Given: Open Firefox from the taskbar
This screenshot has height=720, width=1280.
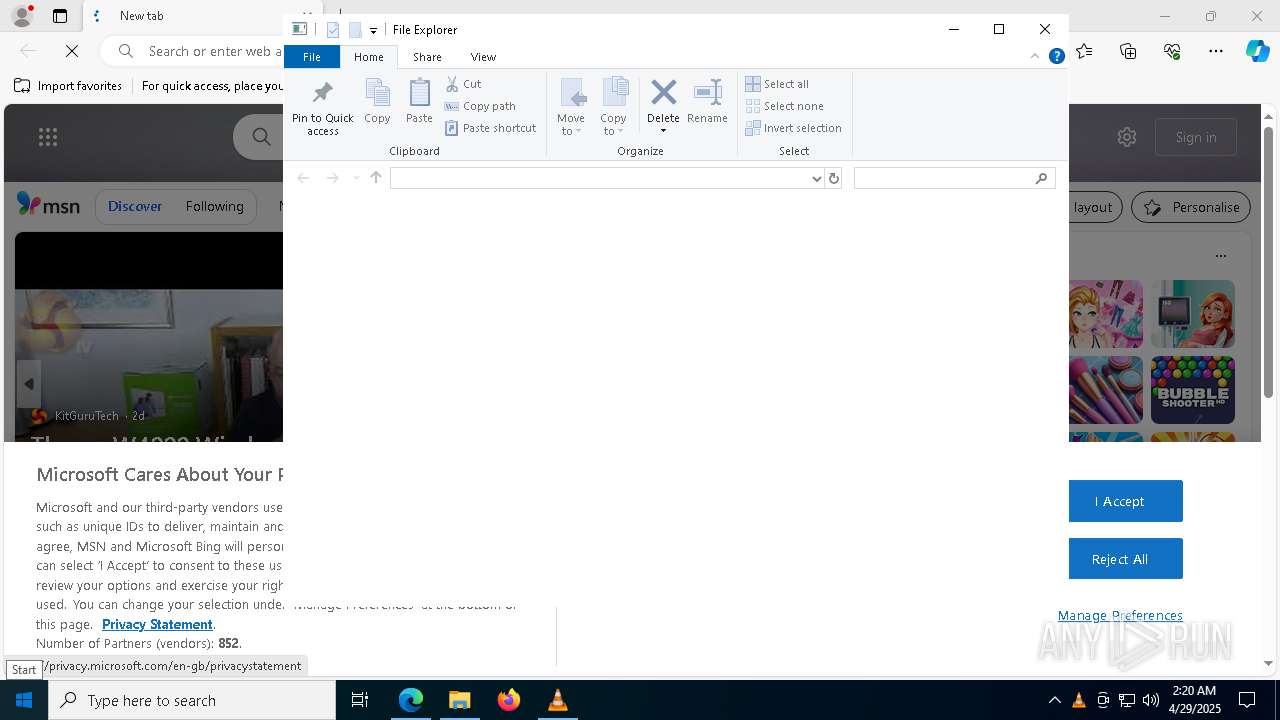Looking at the screenshot, I should point(509,700).
